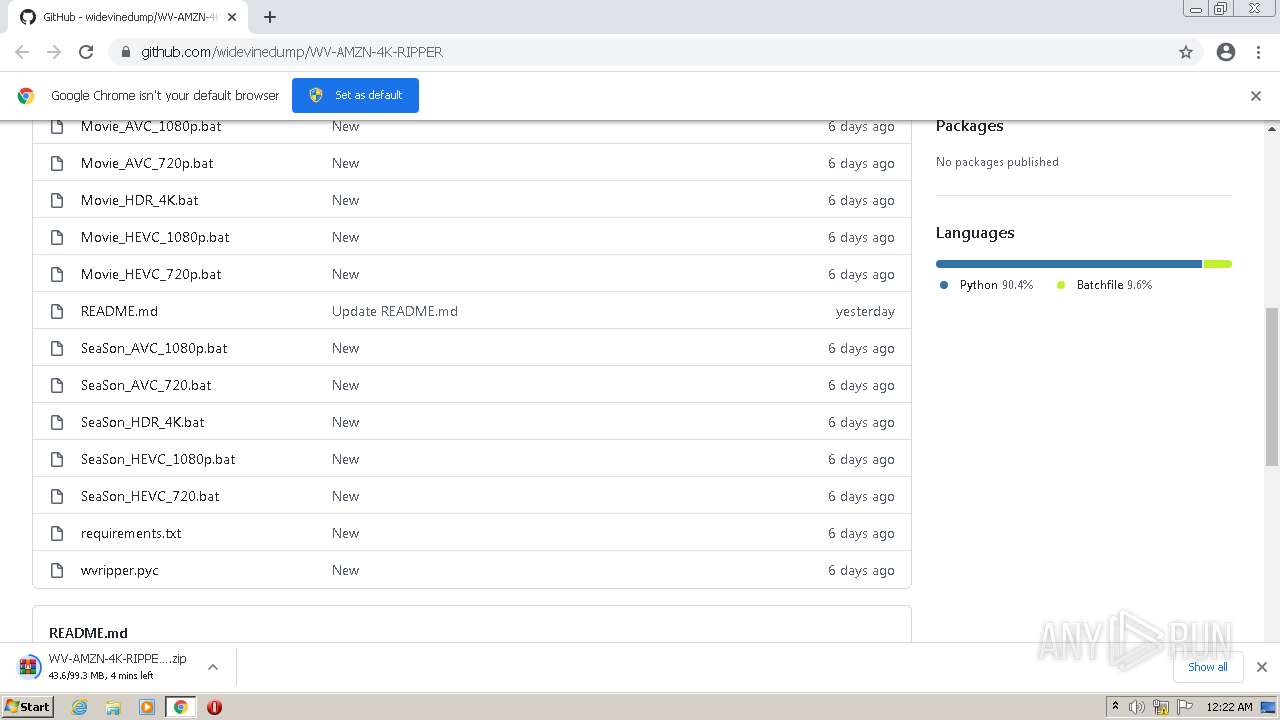Image resolution: width=1280 pixels, height=720 pixels.
Task: Click the page vertical scrollbar thumb
Action: pyautogui.click(x=1272, y=387)
